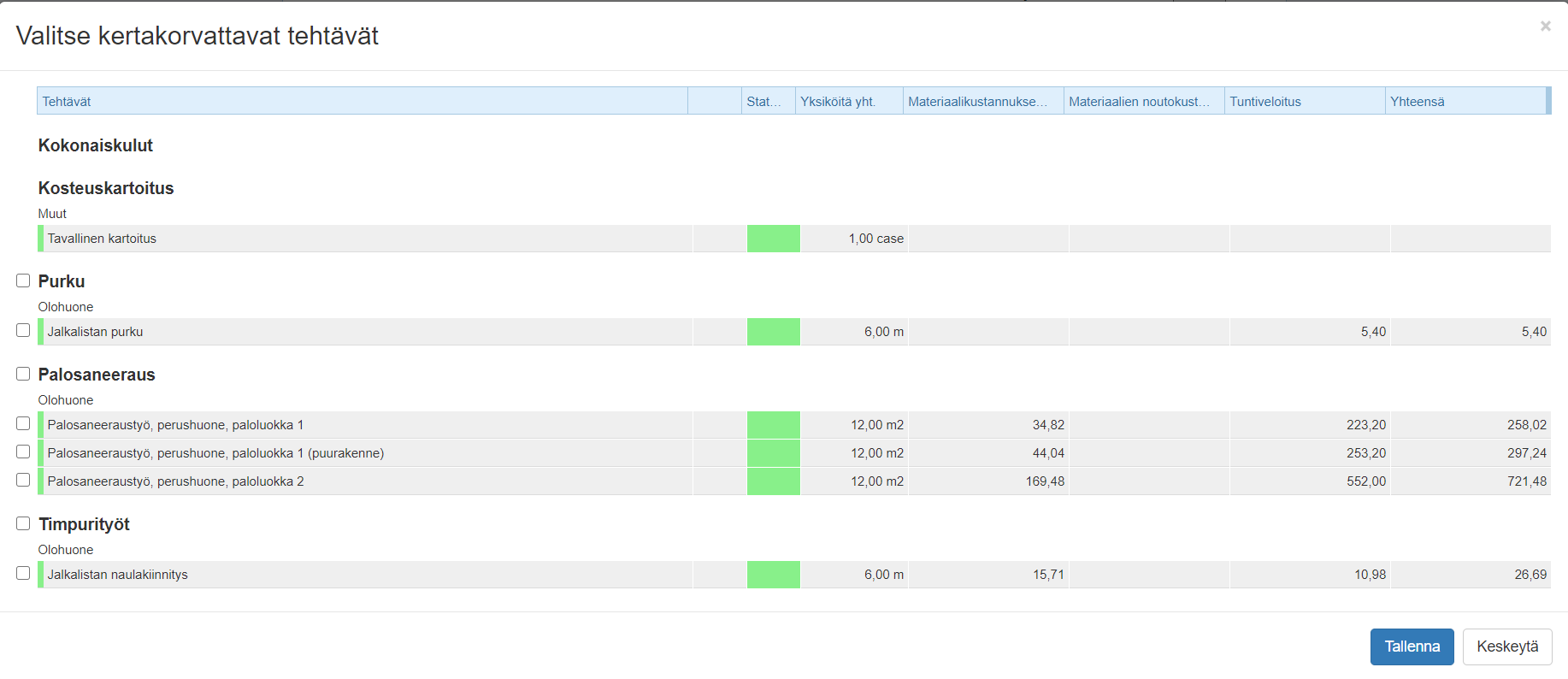The height and width of the screenshot is (679, 1568).
Task: Click the Yksiköitä yht. column header
Action: [x=848, y=101]
